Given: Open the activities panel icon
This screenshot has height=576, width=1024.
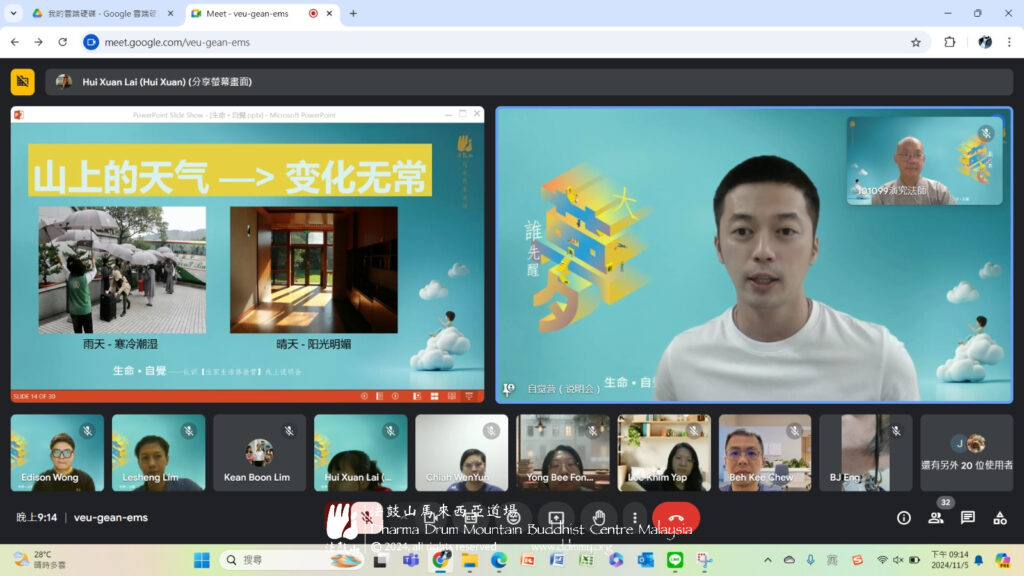Looking at the screenshot, I should point(999,518).
